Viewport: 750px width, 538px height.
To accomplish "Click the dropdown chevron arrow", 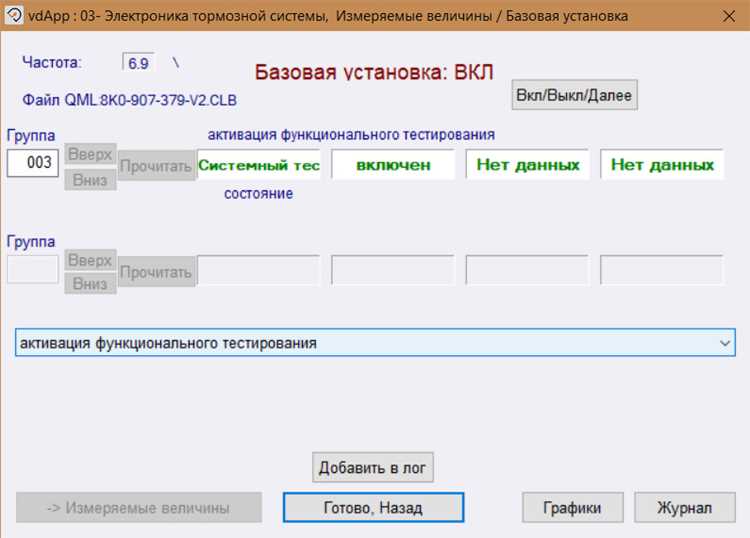I will 725,343.
